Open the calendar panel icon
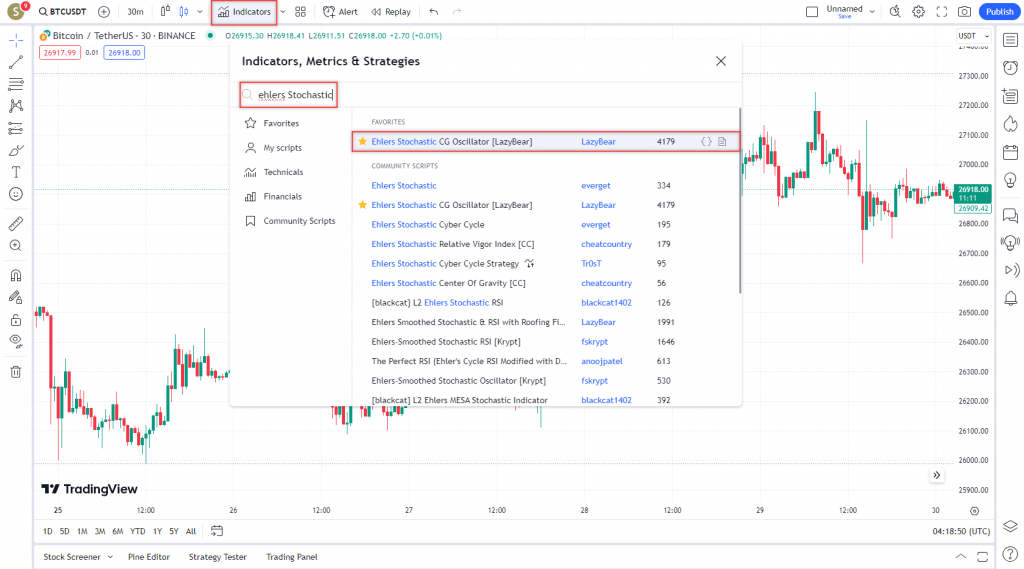The height and width of the screenshot is (569, 1024). point(1010,152)
